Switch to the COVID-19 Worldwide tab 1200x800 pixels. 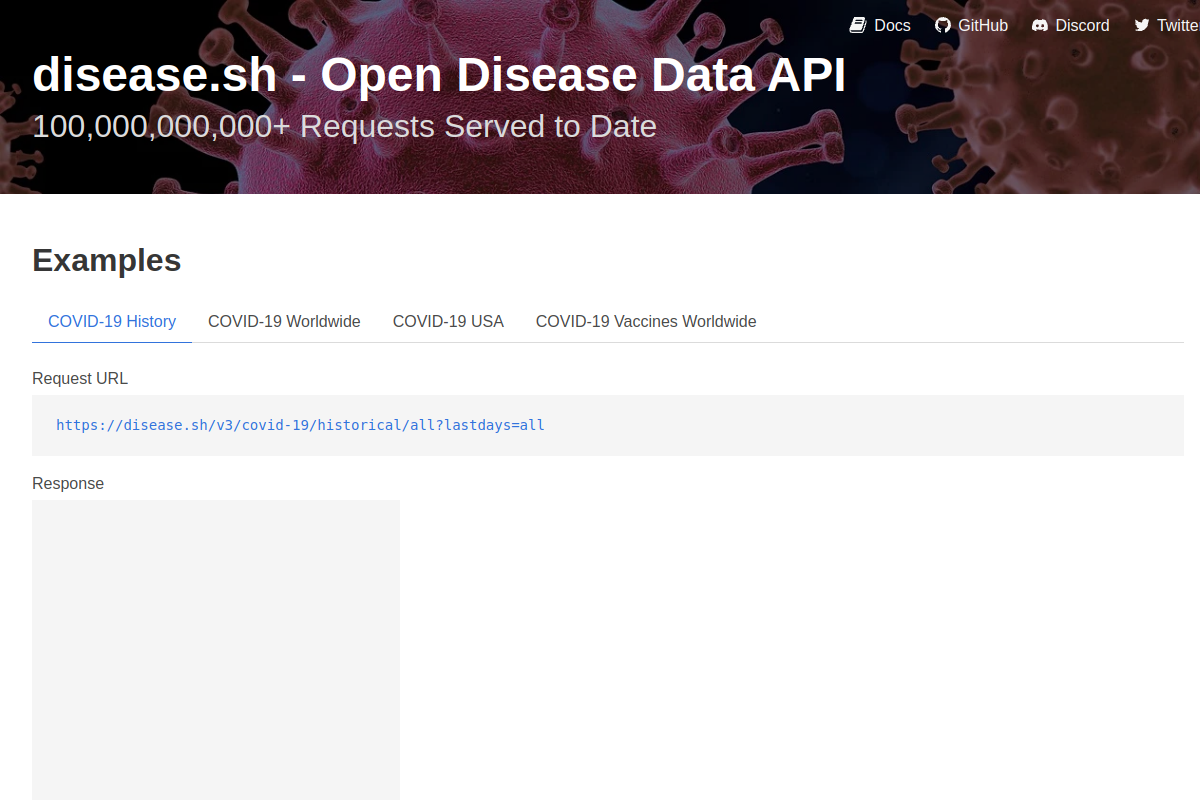click(284, 321)
